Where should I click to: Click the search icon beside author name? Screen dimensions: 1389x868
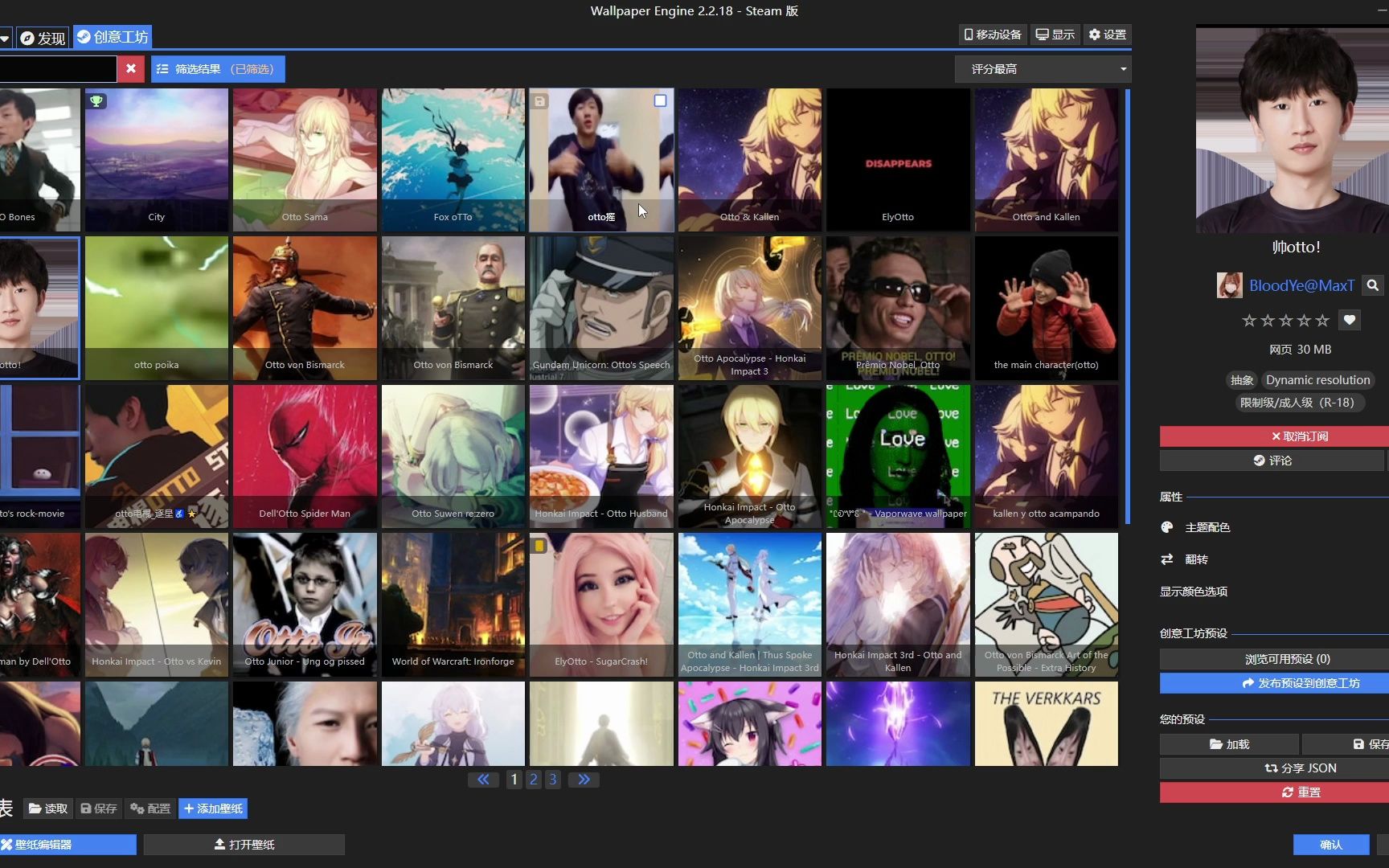tap(1373, 285)
